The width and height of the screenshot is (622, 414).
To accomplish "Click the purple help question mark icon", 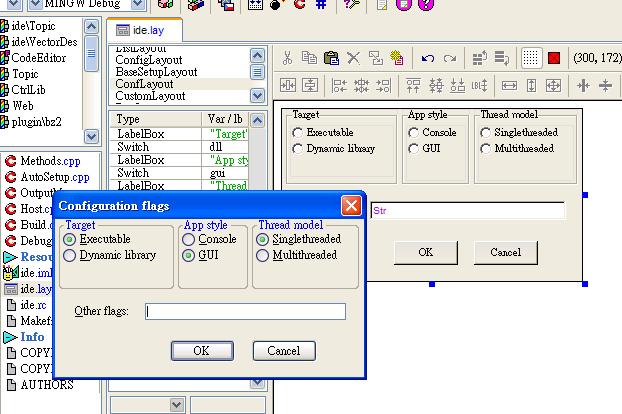I will pos(427,5).
